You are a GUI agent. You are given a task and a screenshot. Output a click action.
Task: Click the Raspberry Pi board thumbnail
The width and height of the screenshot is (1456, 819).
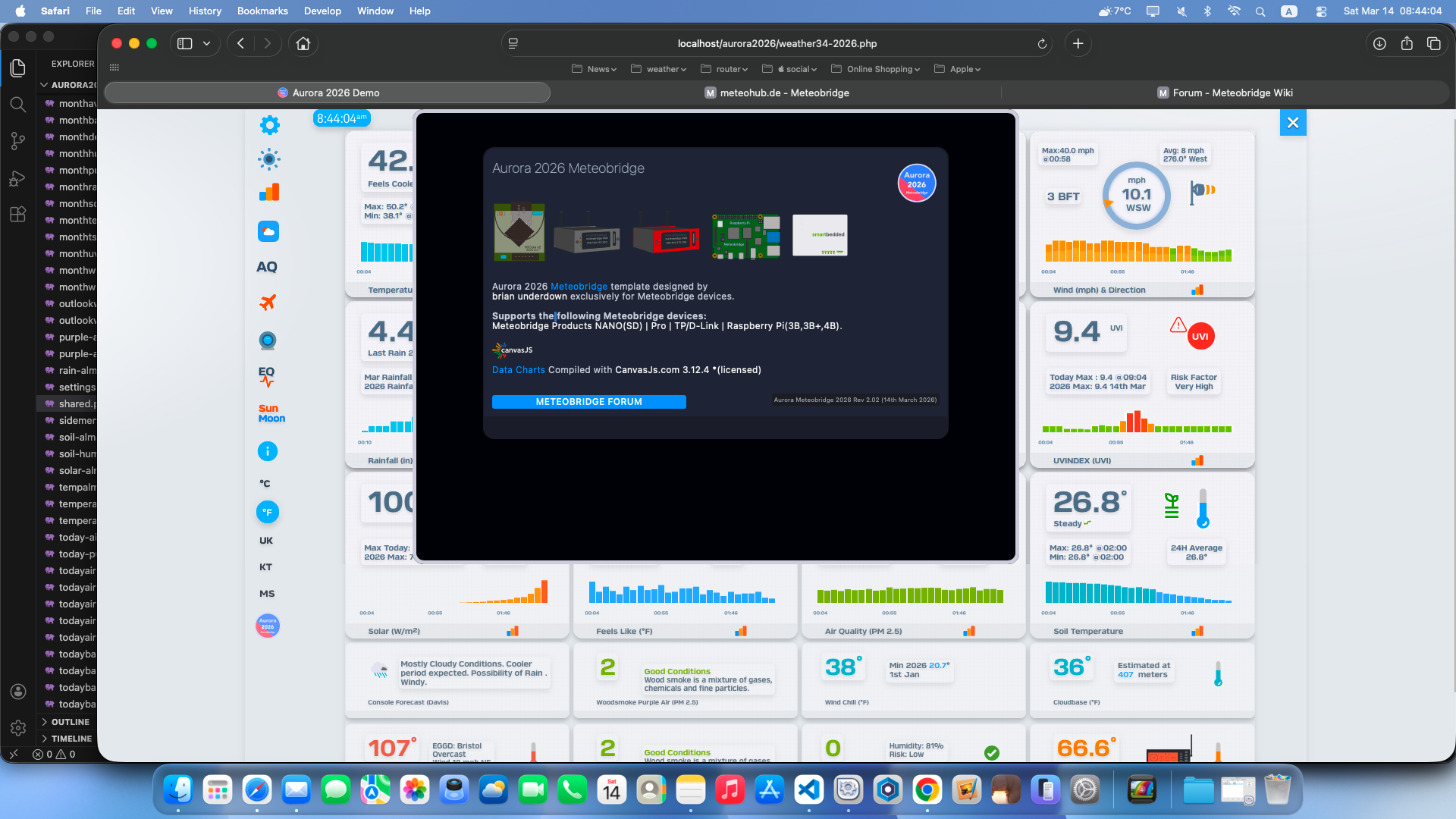[746, 235]
